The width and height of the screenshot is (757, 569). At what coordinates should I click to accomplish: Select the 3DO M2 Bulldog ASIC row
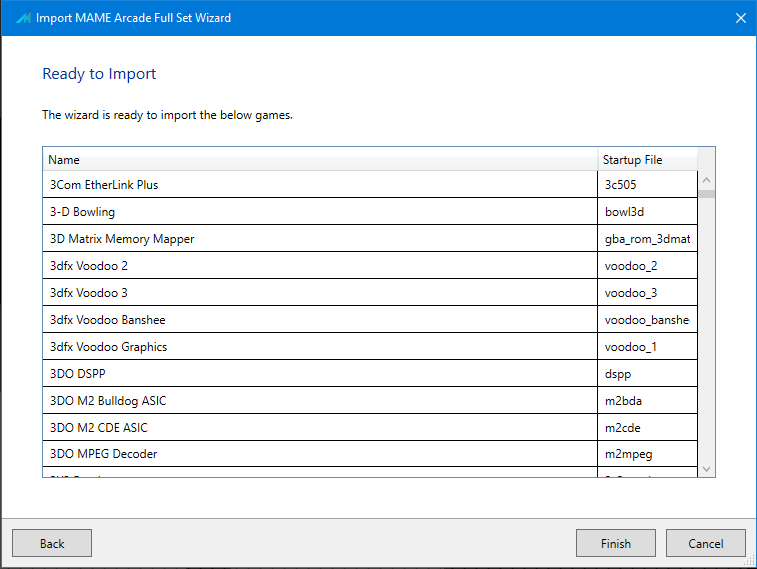[x=370, y=401]
